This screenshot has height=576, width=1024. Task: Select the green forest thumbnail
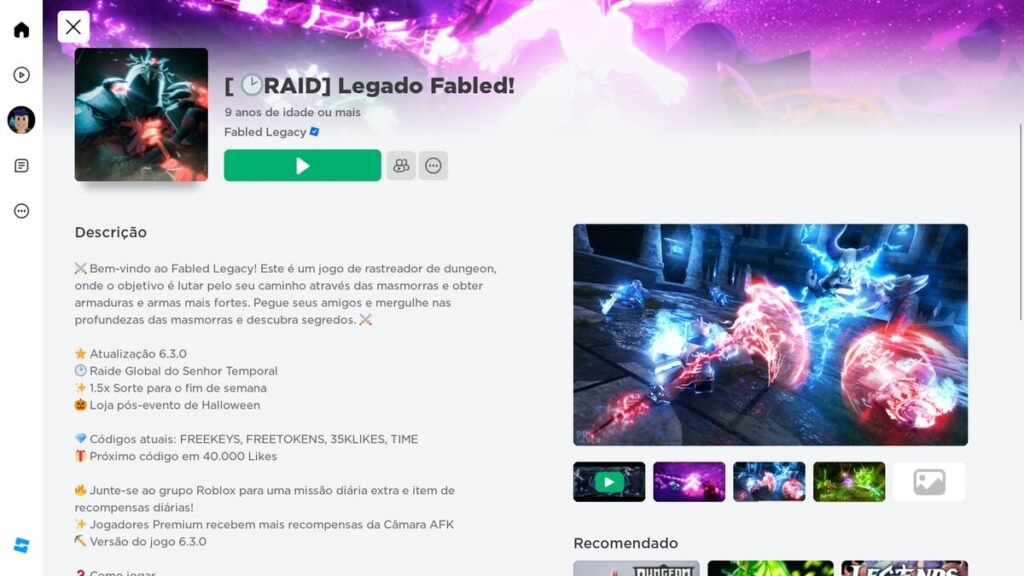[x=849, y=482]
